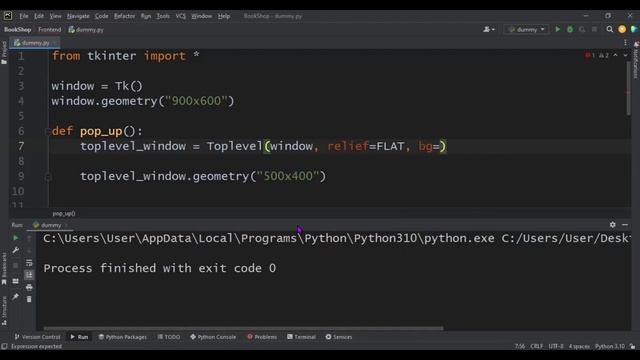
Task: Start debugging with the green bug icon
Action: click(570, 29)
